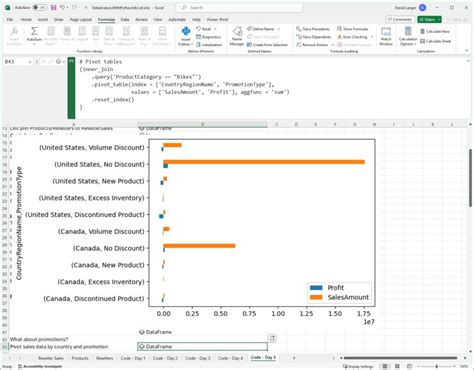Image resolution: width=474 pixels, height=370 pixels.
Task: Switch to Normal view in status bar
Action: coord(385,366)
